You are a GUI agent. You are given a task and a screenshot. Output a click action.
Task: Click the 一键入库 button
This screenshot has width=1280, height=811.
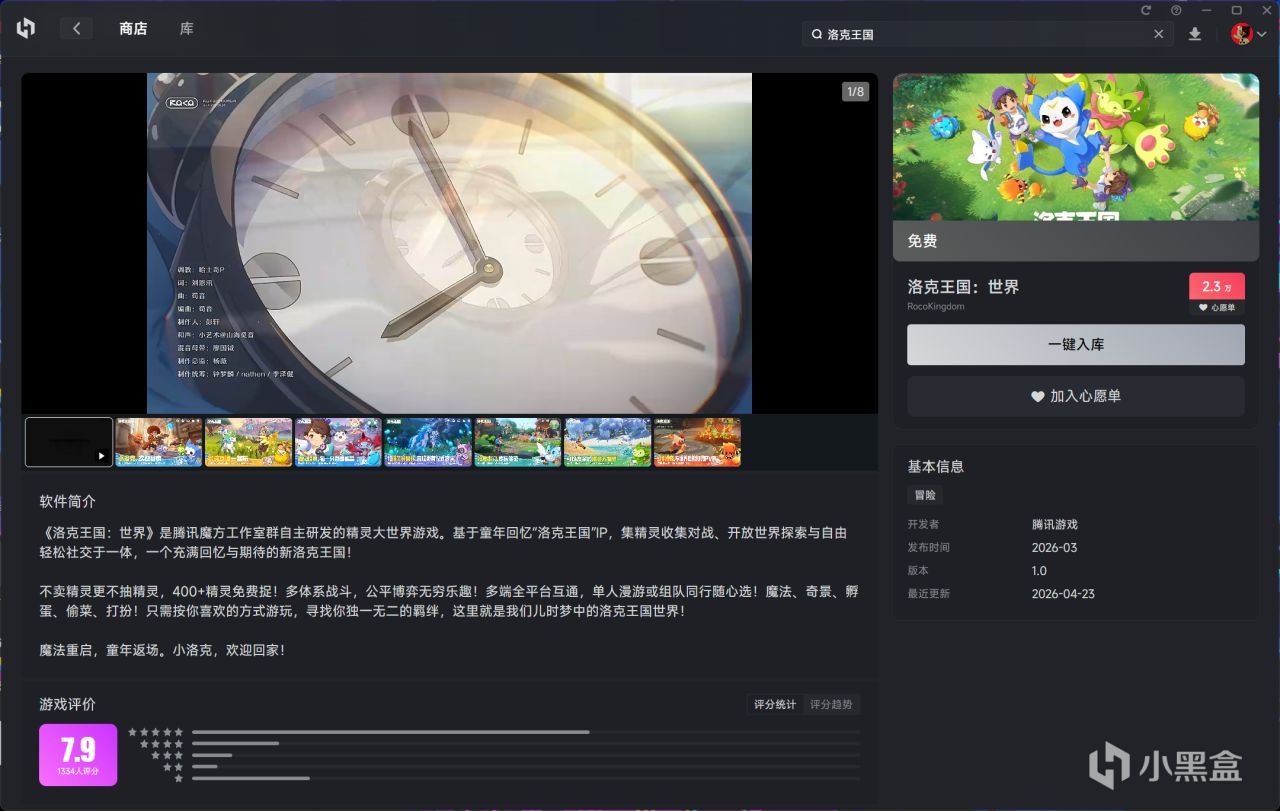pyautogui.click(x=1076, y=344)
